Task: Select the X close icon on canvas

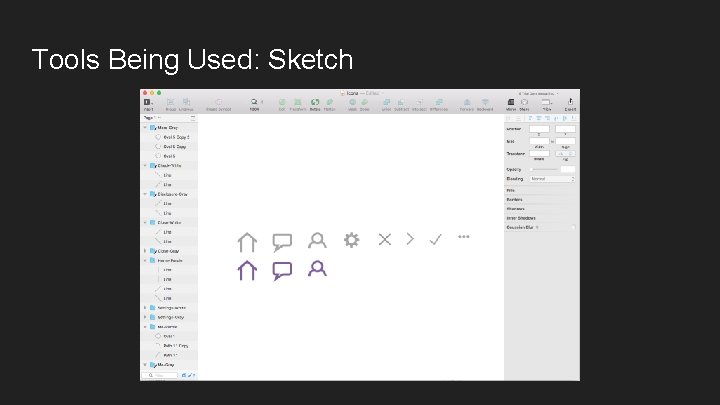Action: point(385,239)
